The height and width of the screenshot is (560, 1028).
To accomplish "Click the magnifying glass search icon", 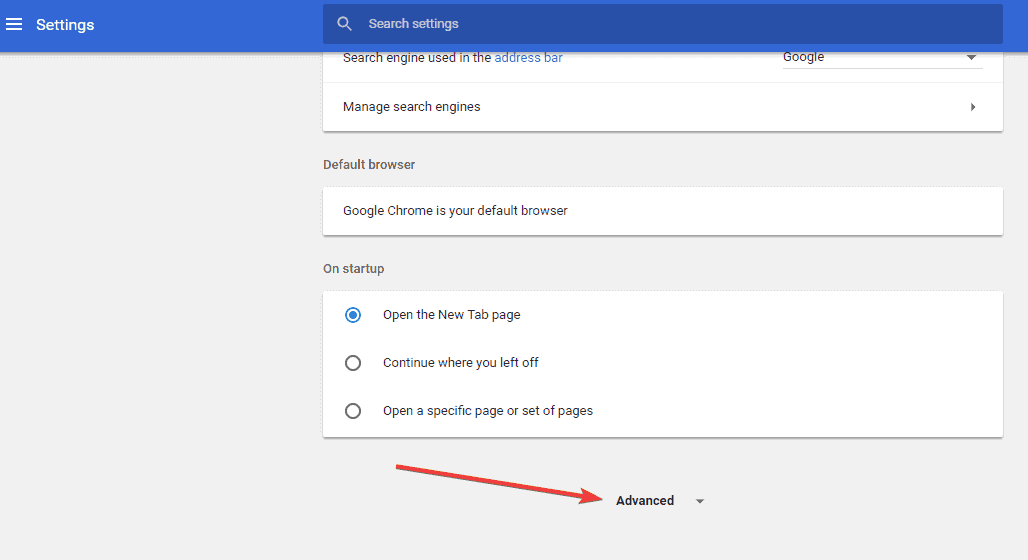I will [x=345, y=24].
